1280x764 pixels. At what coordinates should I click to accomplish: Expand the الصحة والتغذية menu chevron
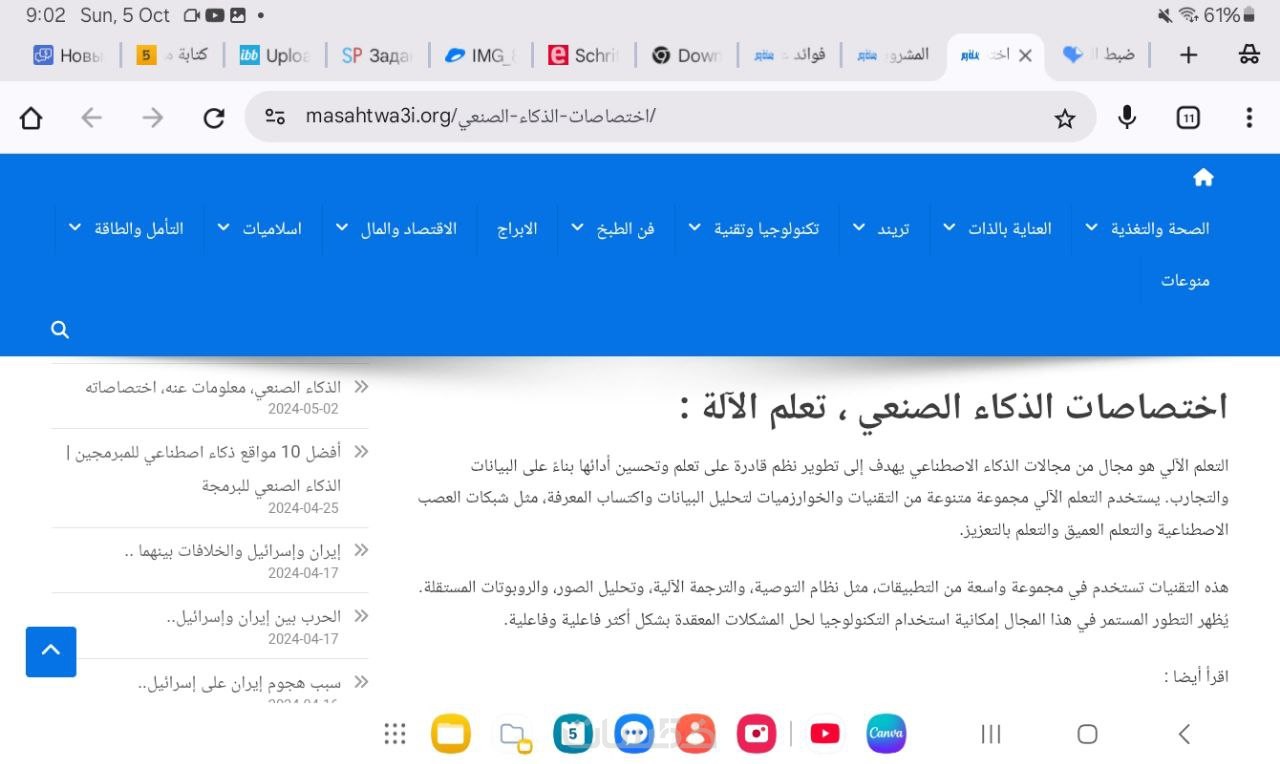(1091, 228)
